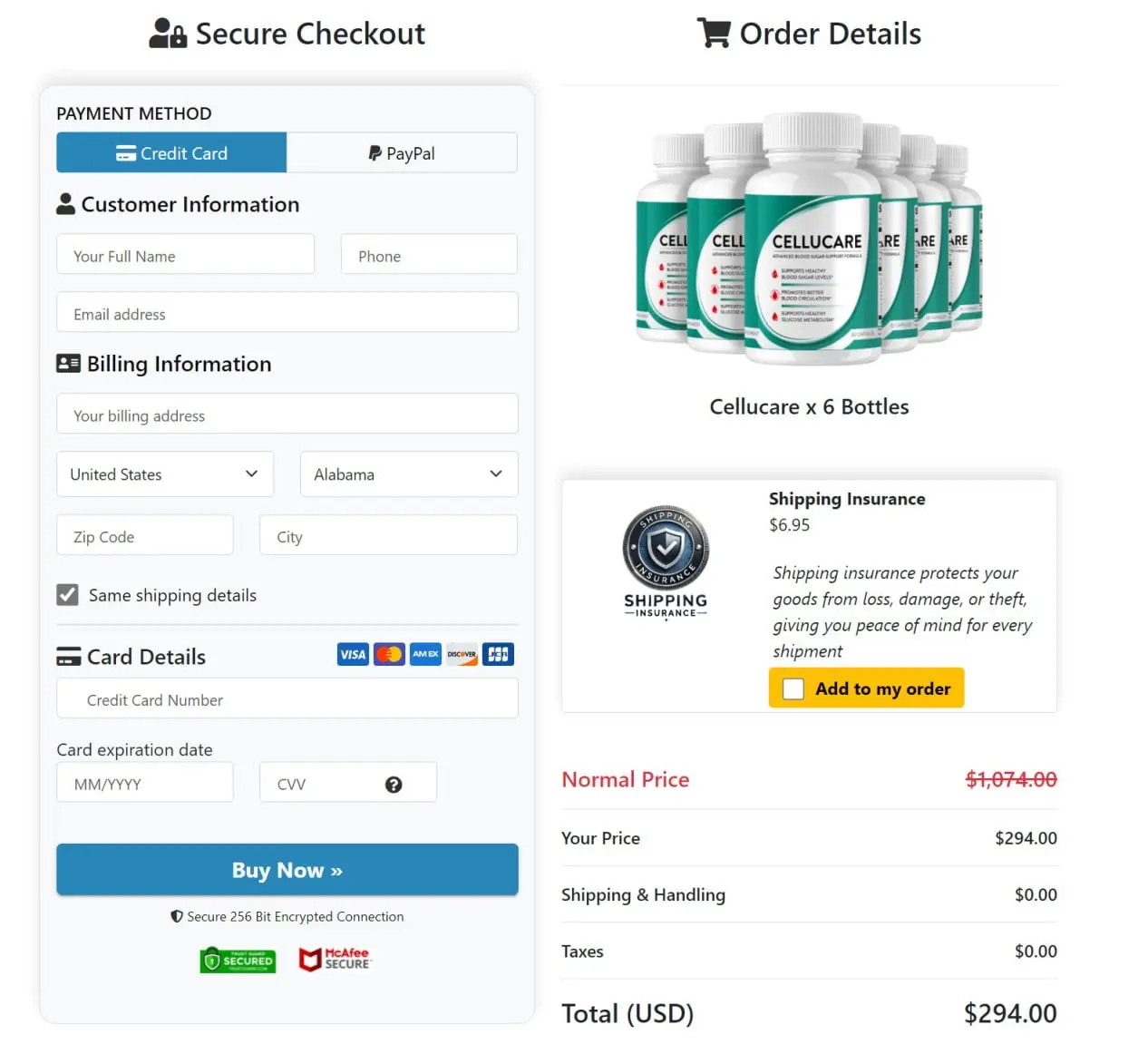The height and width of the screenshot is (1064, 1148).
Task: Expand the Card expiration date MM/YYYY field
Action: click(144, 782)
